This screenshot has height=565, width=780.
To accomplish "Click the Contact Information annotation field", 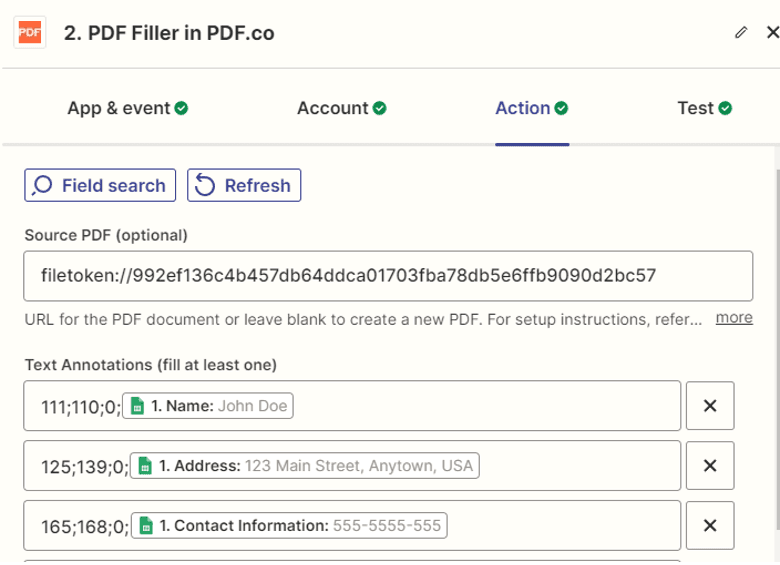I will (x=560, y=525).
